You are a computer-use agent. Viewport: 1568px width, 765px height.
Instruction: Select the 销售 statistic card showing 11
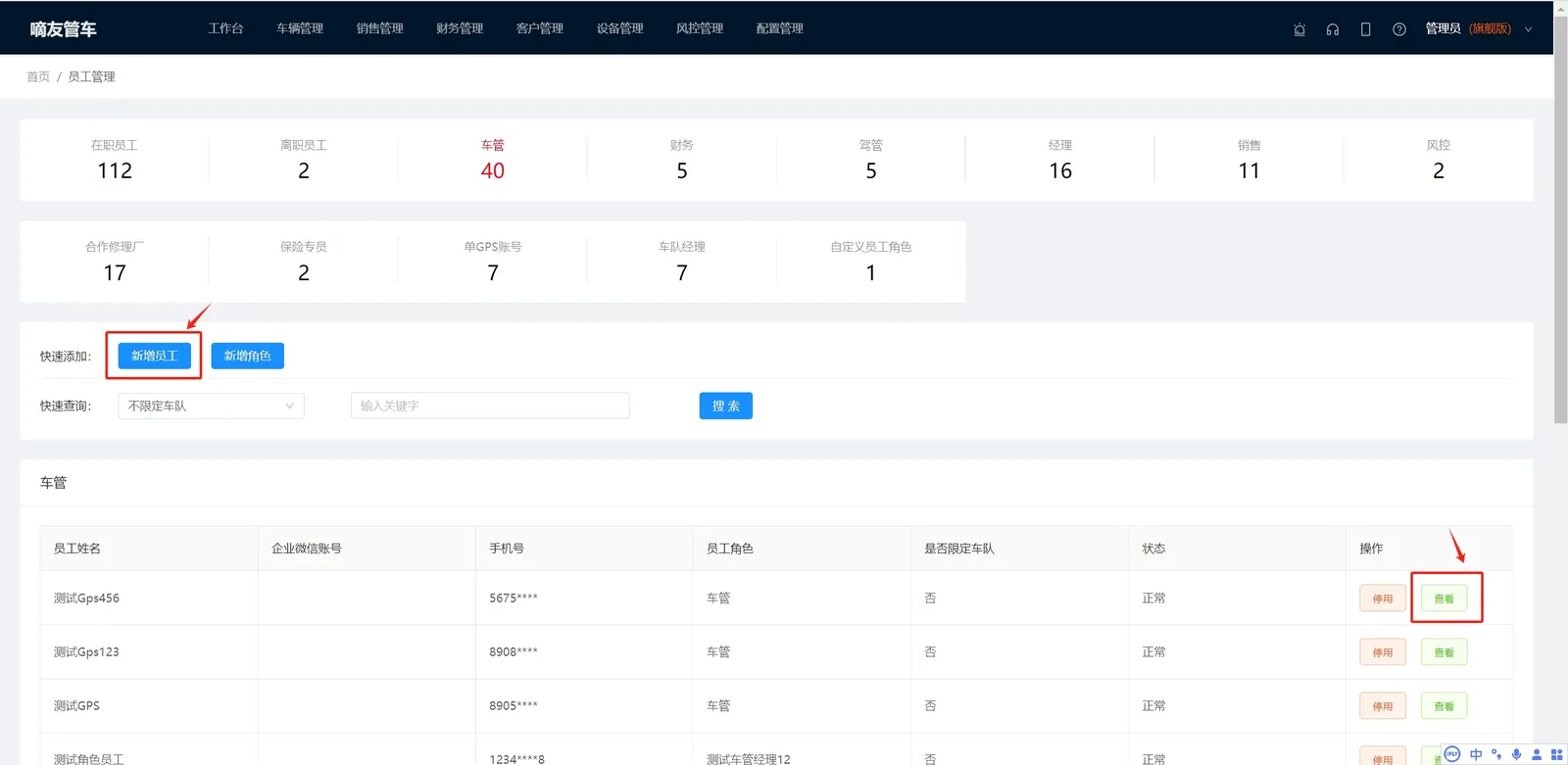click(x=1249, y=160)
